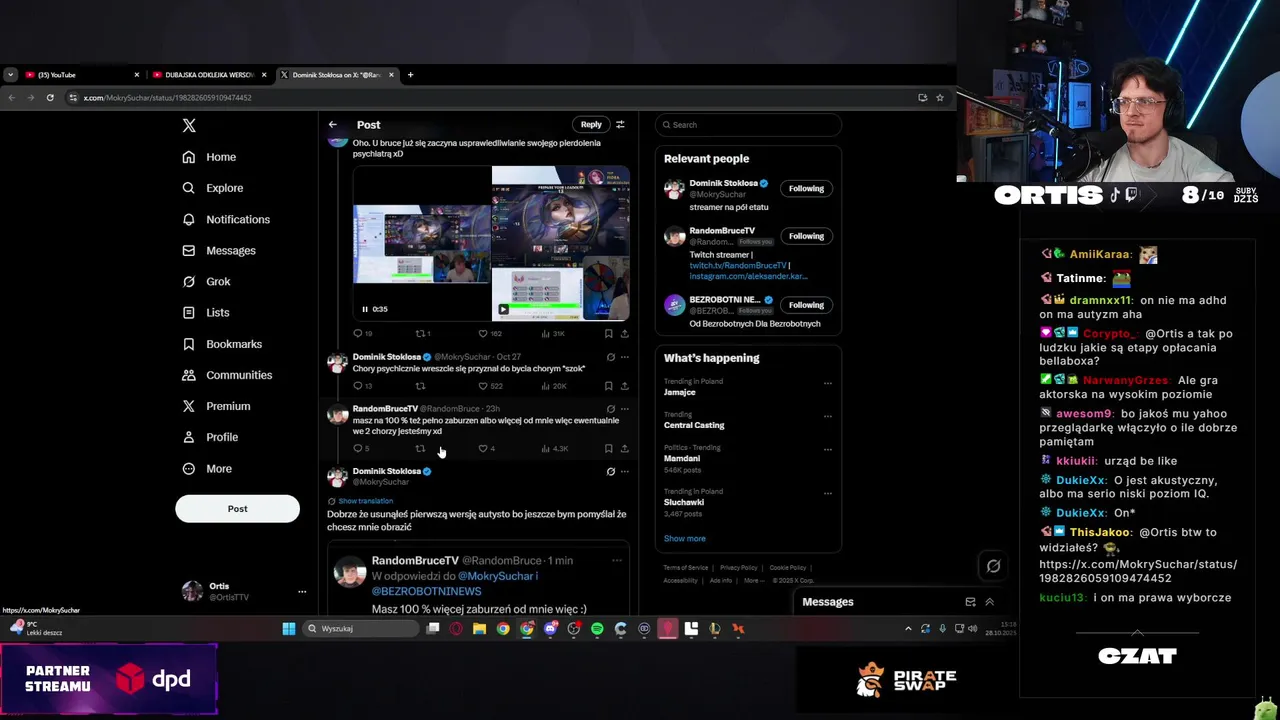Open reply sort settings icon
This screenshot has height=720, width=1280.
click(x=620, y=125)
